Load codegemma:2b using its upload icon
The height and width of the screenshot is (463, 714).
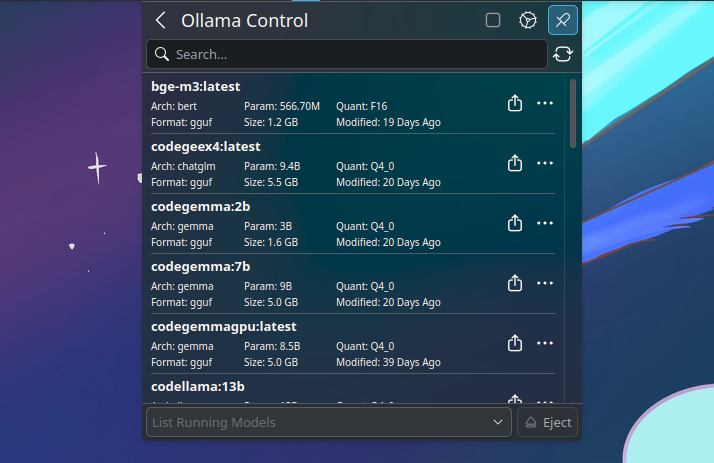[x=515, y=223]
